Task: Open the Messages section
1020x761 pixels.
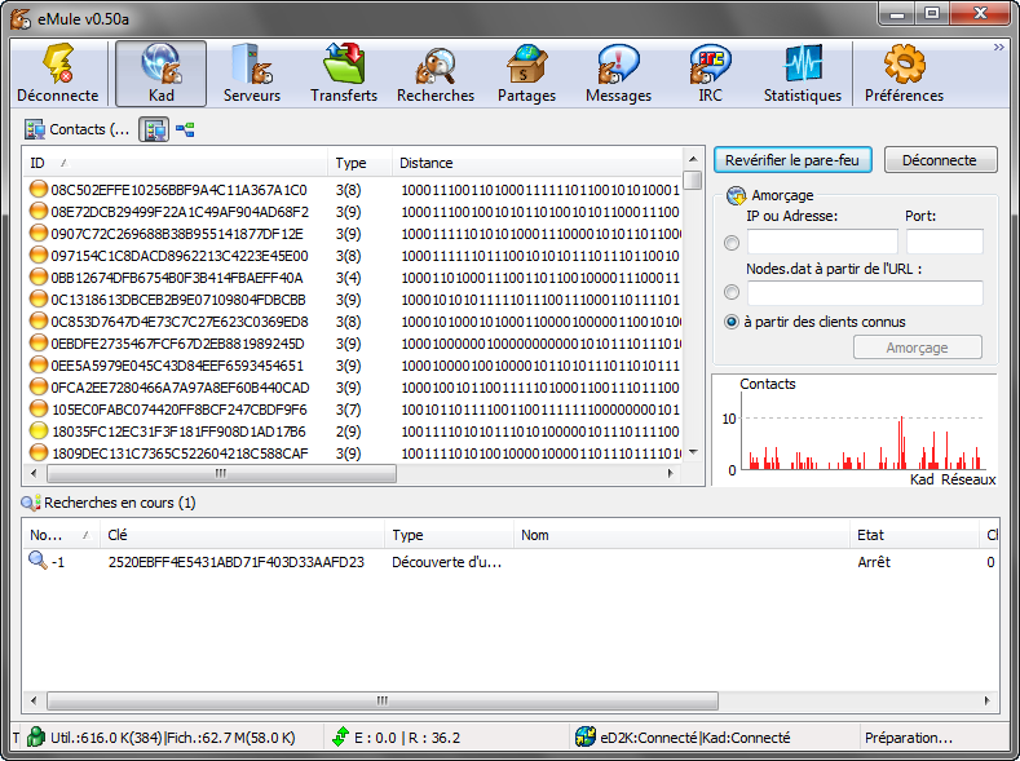Action: click(618, 73)
